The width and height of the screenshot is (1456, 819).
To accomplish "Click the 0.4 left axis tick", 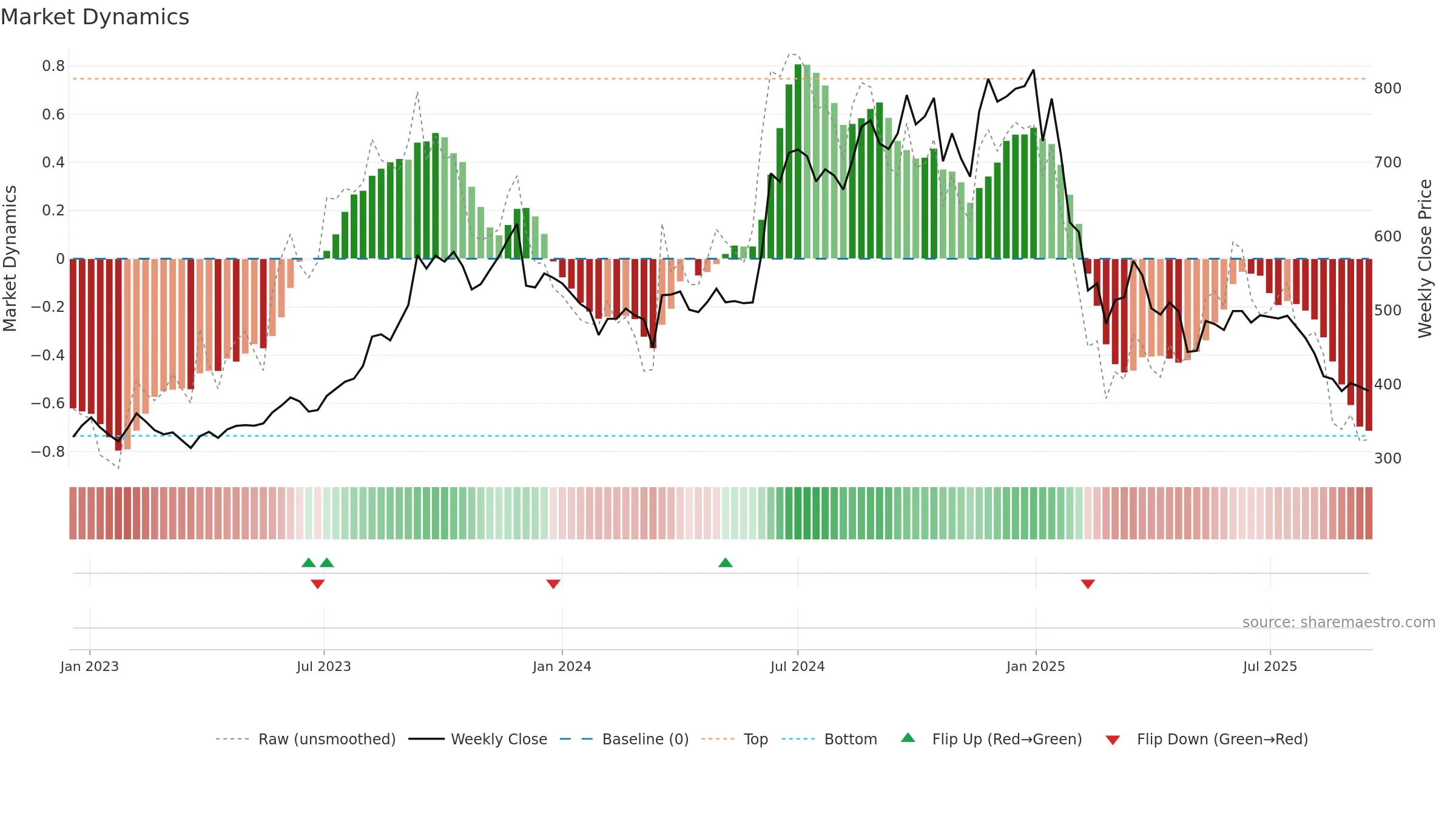I will tap(53, 163).
